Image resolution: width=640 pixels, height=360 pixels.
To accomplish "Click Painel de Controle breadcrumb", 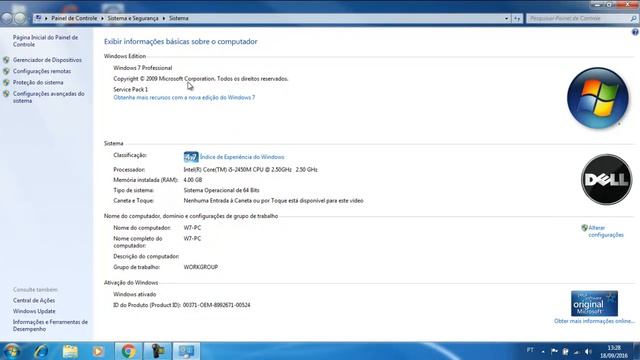I will point(74,18).
